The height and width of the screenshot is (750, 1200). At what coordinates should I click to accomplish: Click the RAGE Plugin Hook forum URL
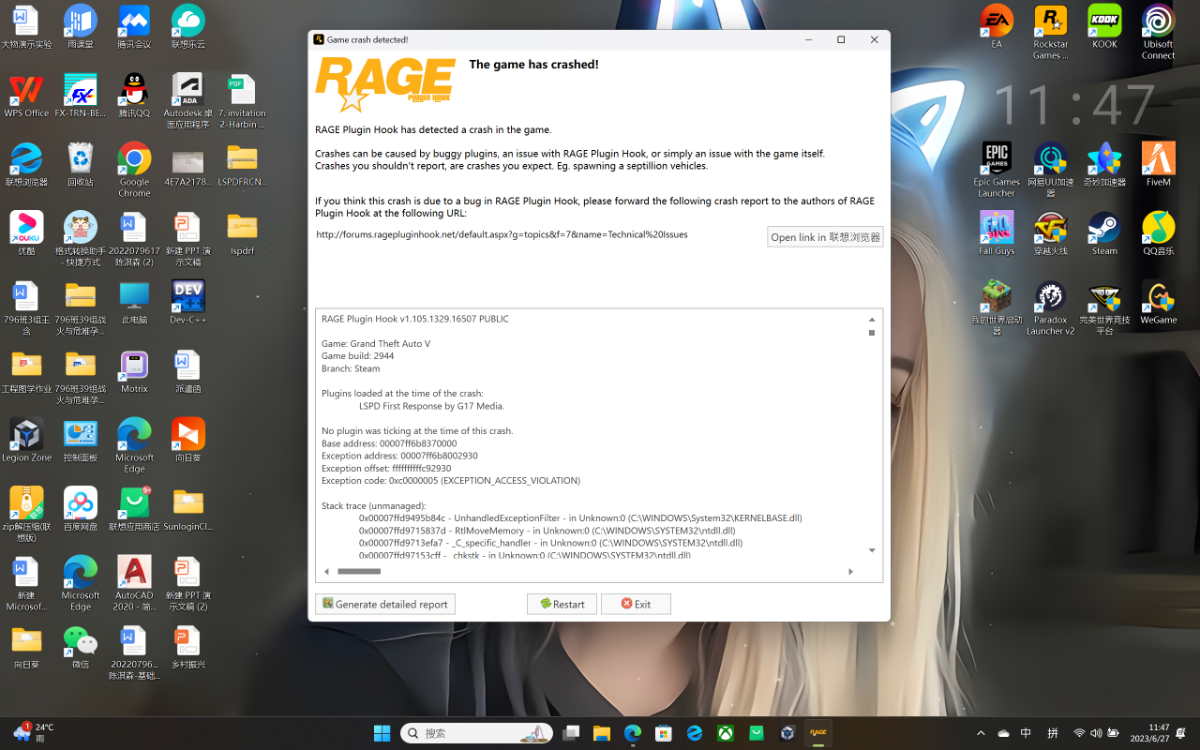pyautogui.click(x=502, y=235)
